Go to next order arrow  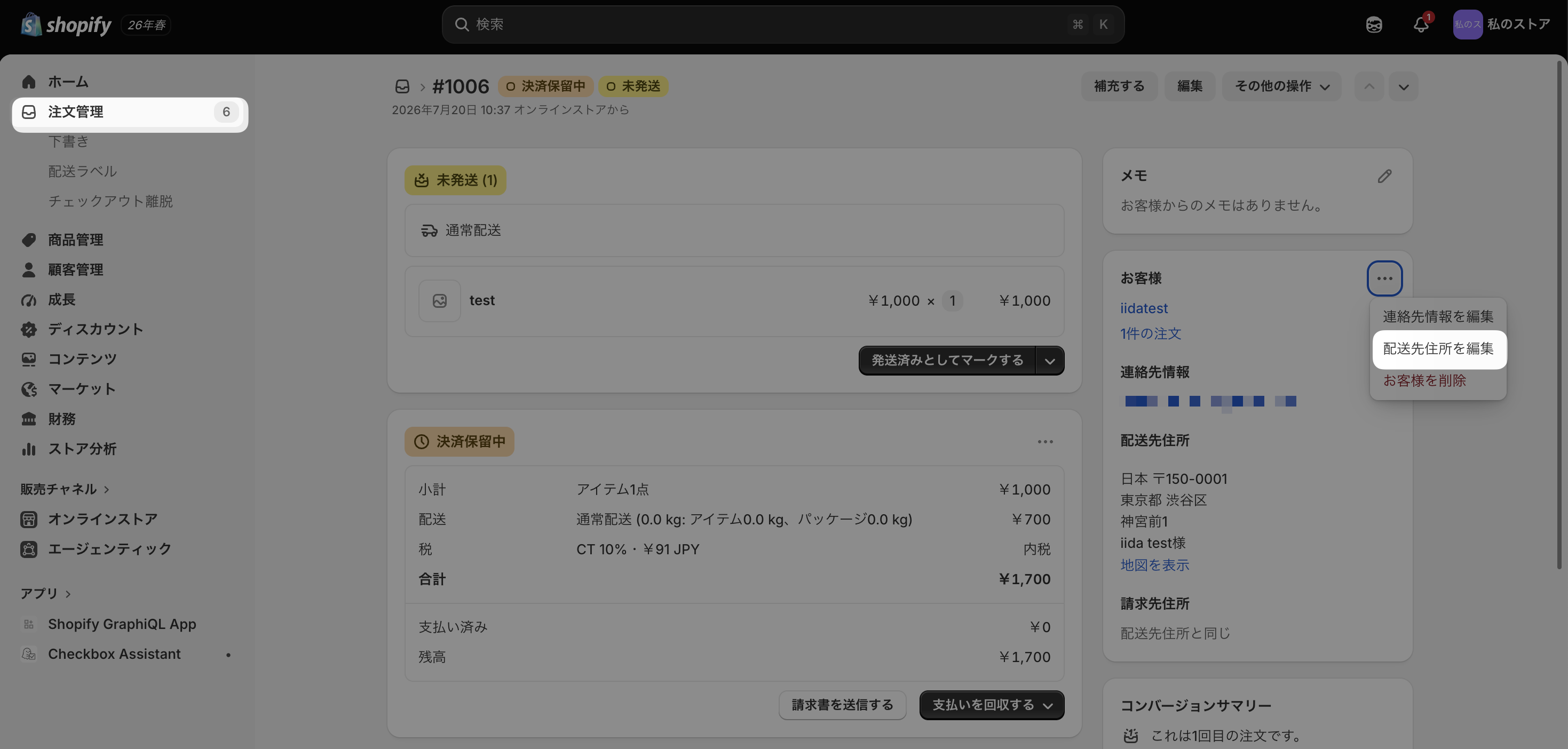[1404, 86]
